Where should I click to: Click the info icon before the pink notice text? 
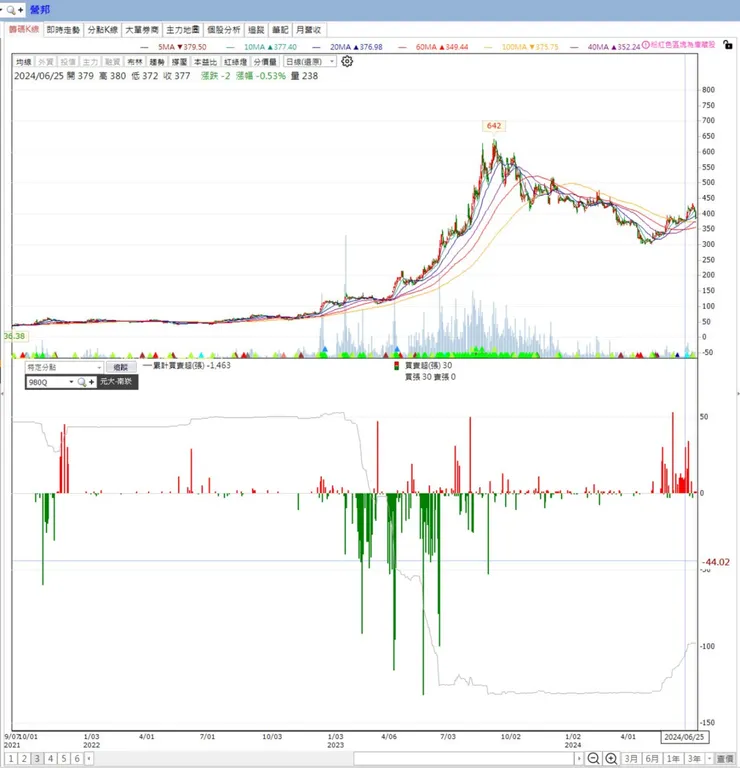tap(645, 45)
